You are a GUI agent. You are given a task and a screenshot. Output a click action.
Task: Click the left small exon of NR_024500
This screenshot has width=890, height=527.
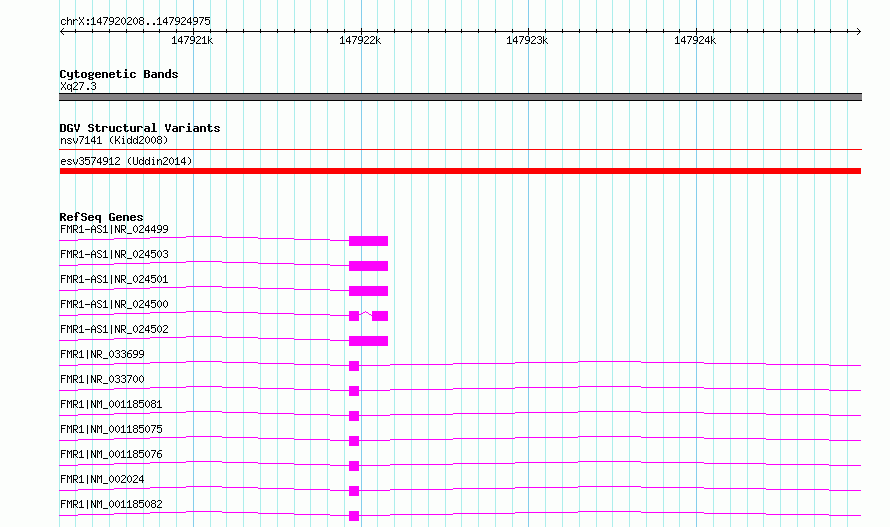point(354,316)
